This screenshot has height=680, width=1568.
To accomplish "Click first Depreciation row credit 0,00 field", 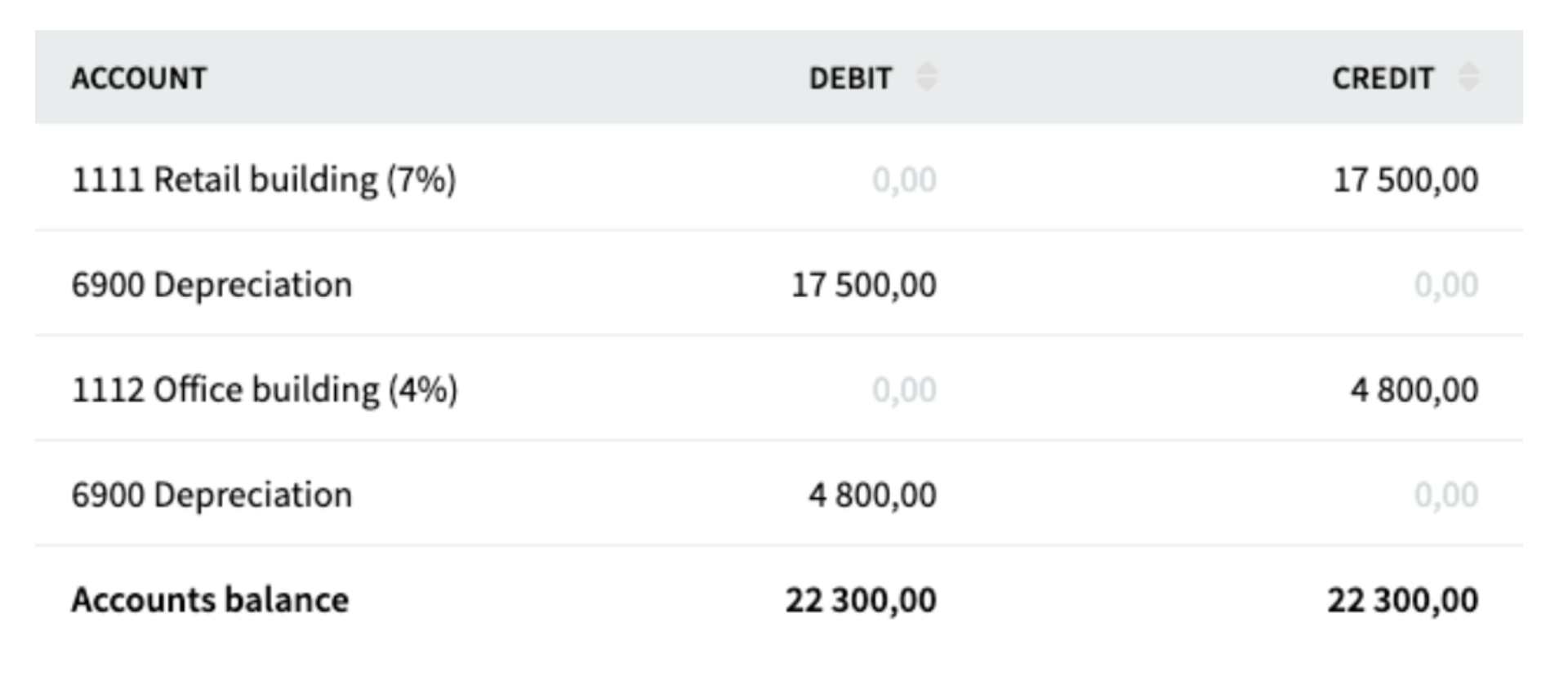I will click(x=1446, y=285).
